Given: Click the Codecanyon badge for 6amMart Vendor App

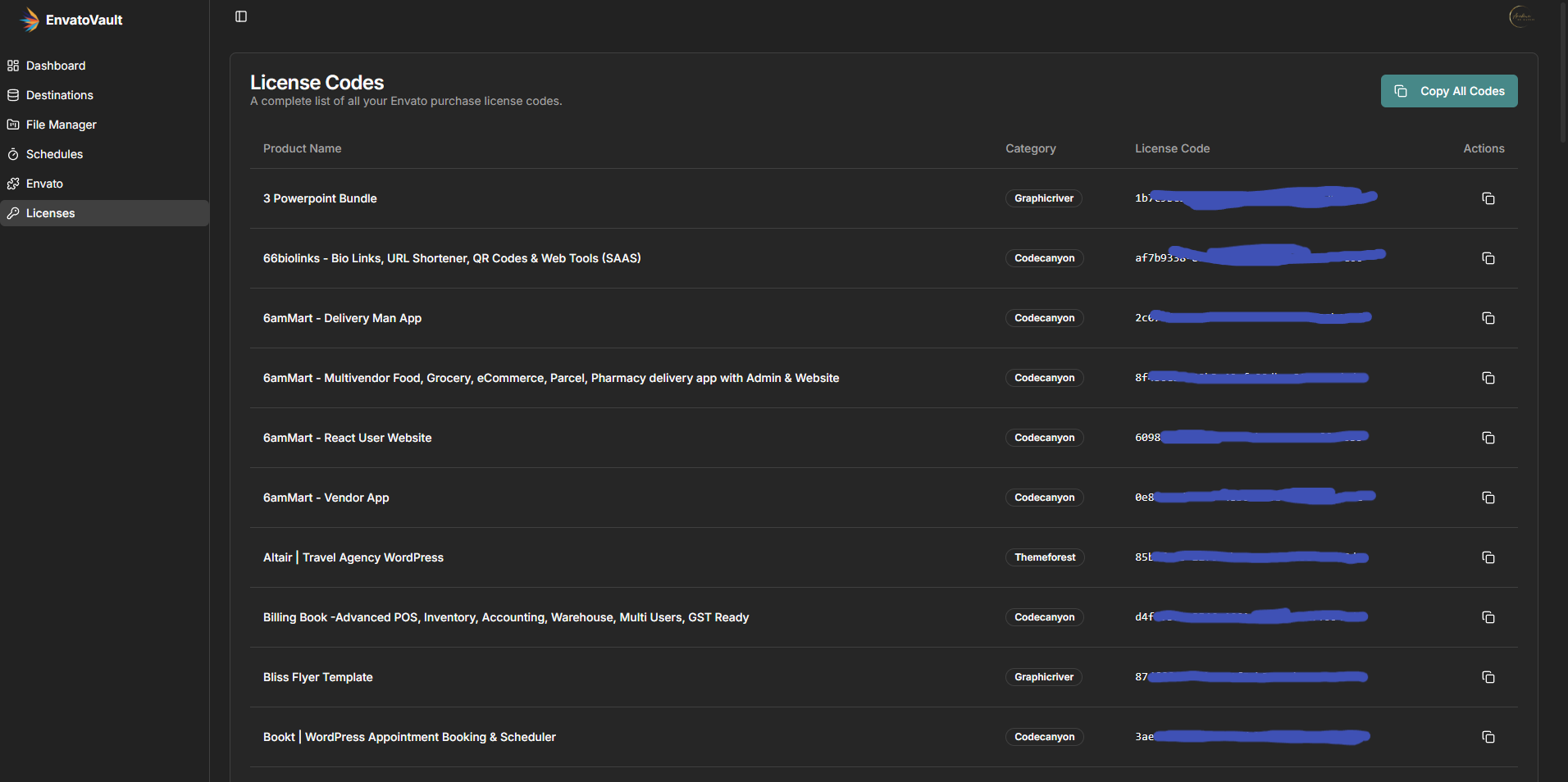Looking at the screenshot, I should click(x=1045, y=498).
